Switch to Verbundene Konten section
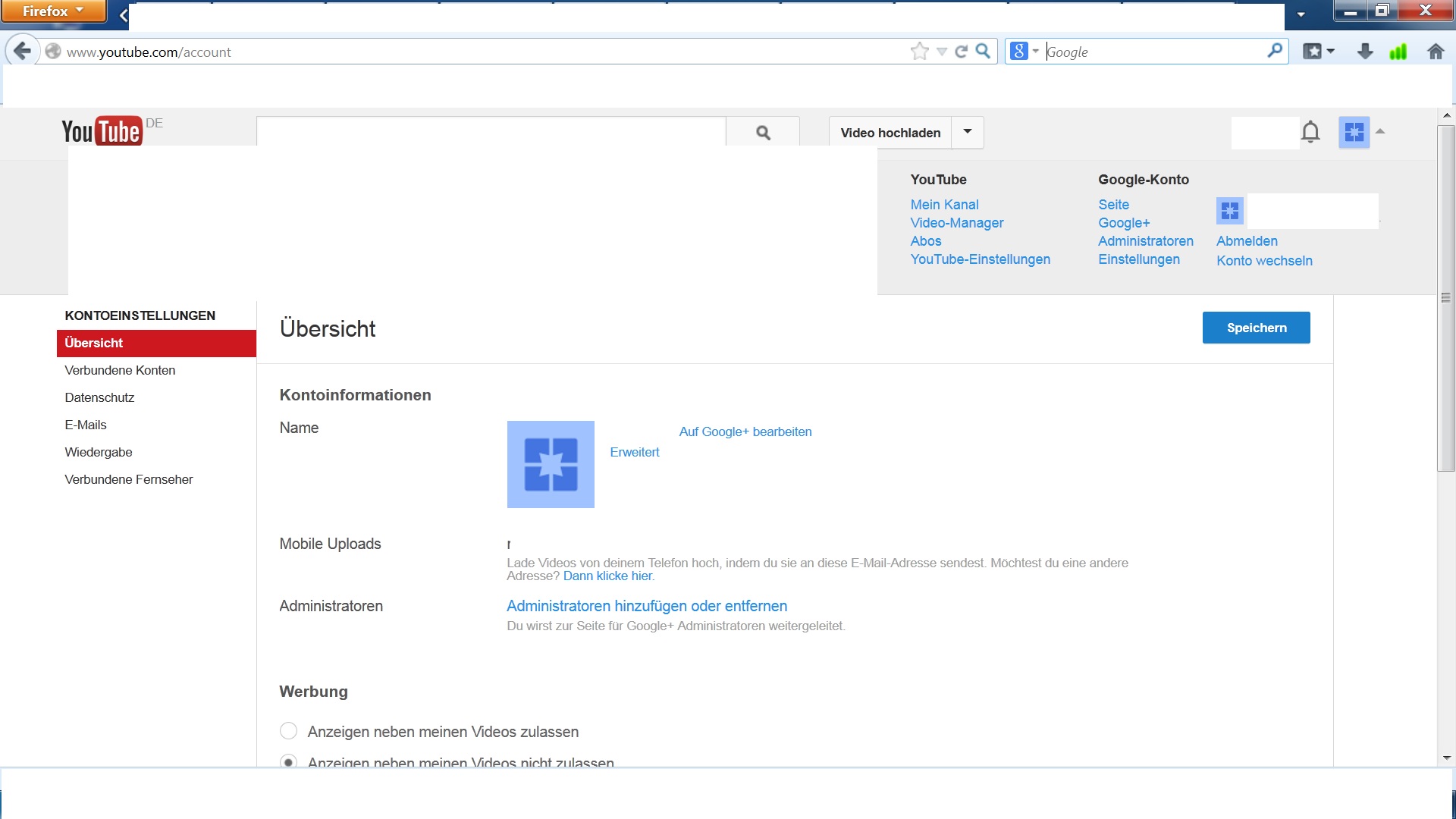The width and height of the screenshot is (1456, 819). (x=120, y=370)
